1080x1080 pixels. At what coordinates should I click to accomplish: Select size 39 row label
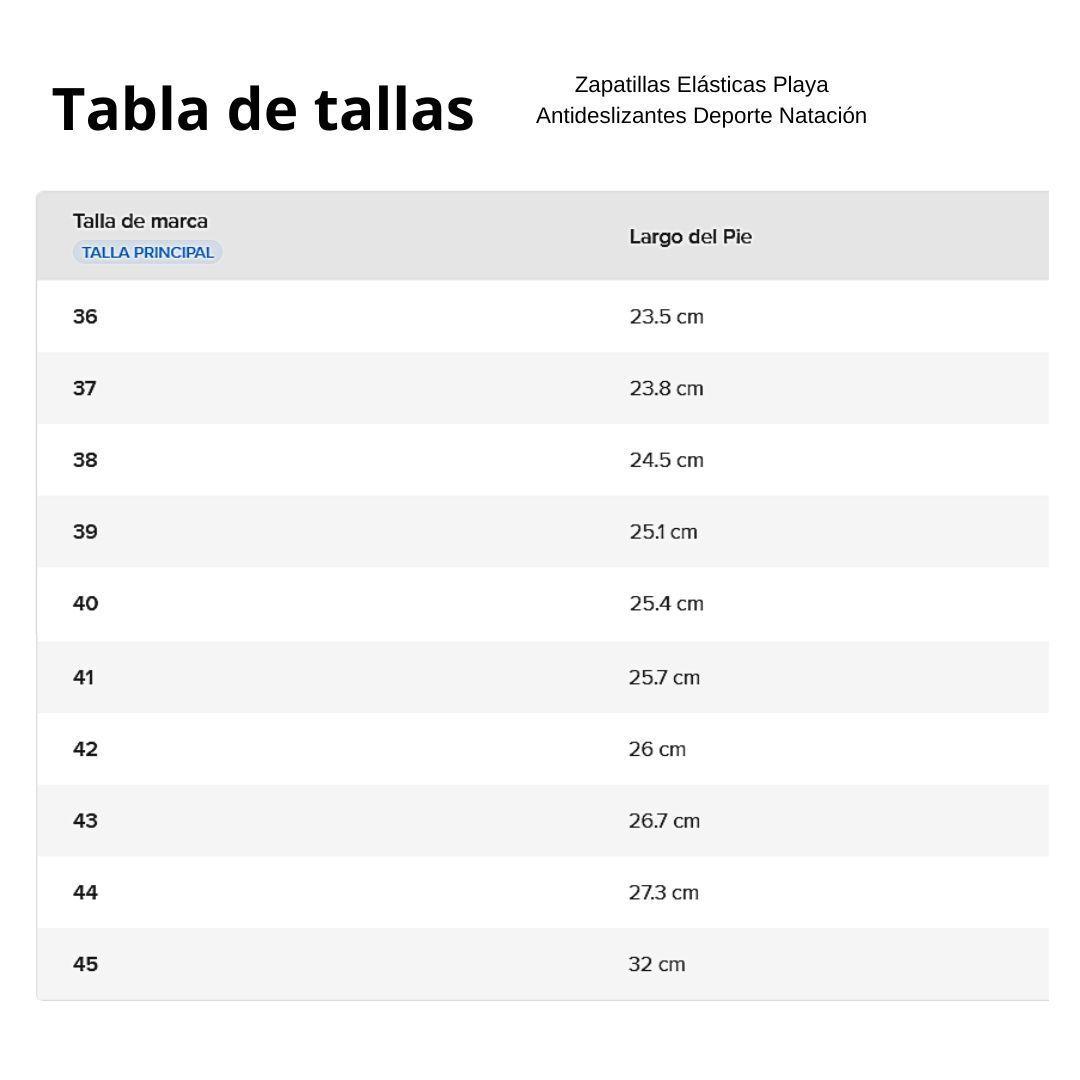click(x=85, y=532)
